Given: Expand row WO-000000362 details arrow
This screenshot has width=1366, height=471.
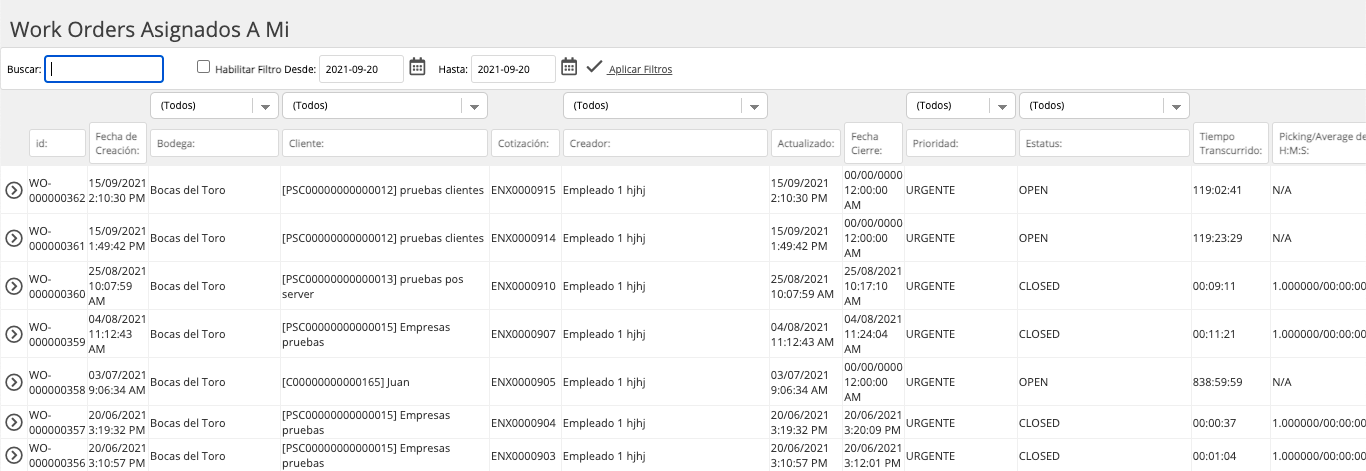Looking at the screenshot, I should [x=14, y=190].
